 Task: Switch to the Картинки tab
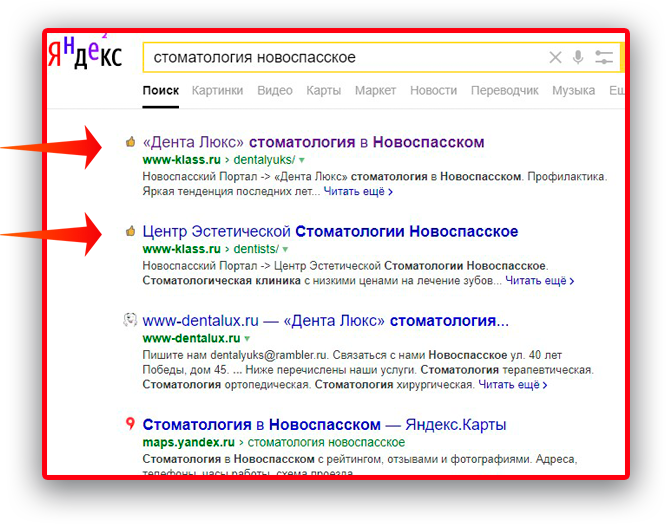217,90
